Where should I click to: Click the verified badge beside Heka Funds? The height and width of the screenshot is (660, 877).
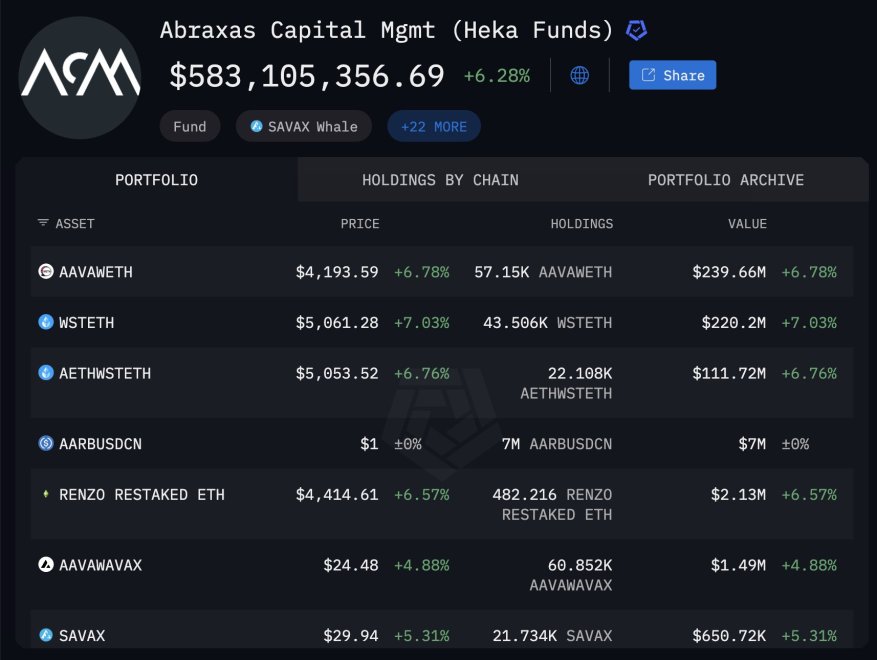click(636, 31)
